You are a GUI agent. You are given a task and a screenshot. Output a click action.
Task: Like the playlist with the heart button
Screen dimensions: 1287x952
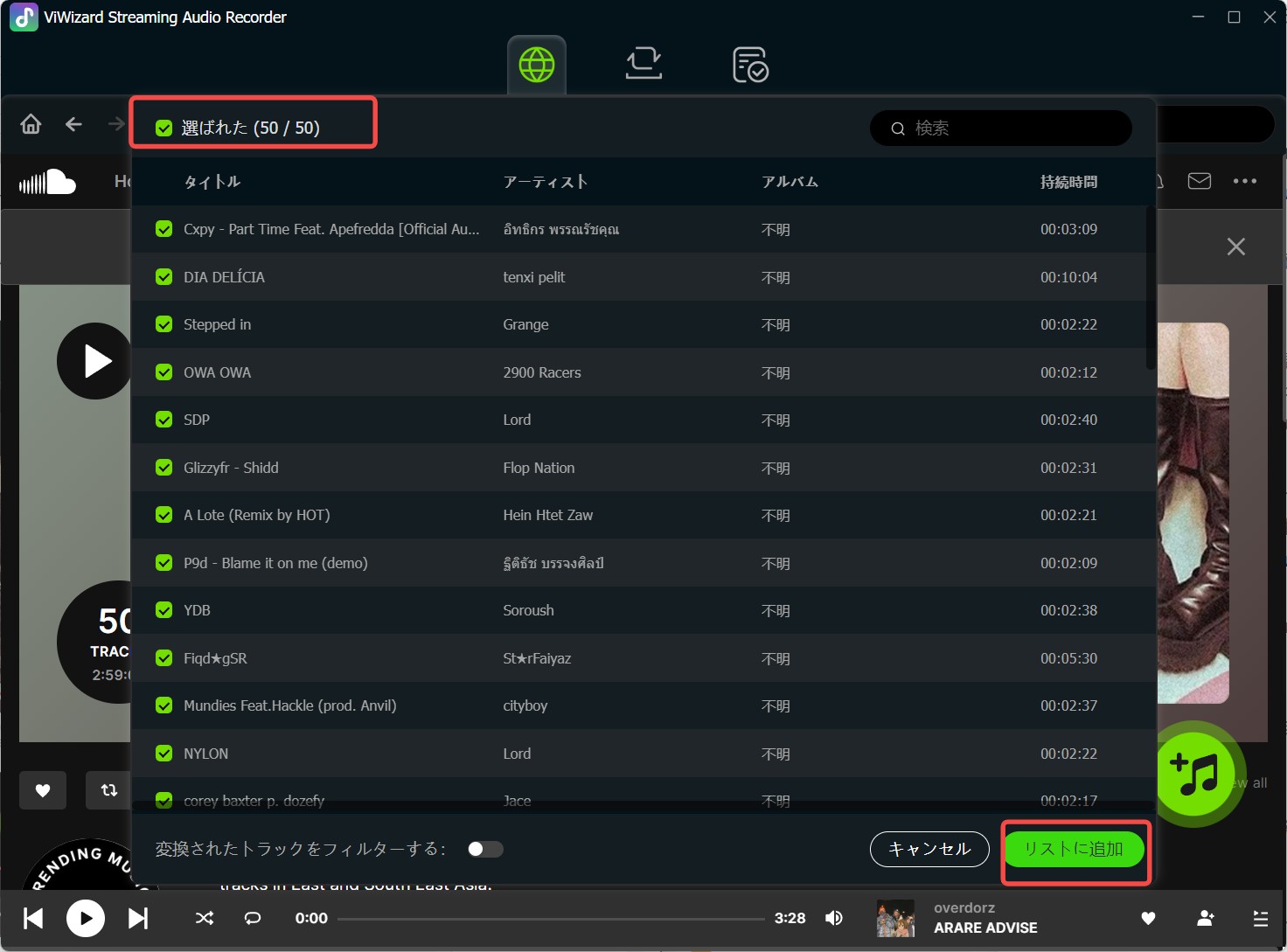point(43,790)
